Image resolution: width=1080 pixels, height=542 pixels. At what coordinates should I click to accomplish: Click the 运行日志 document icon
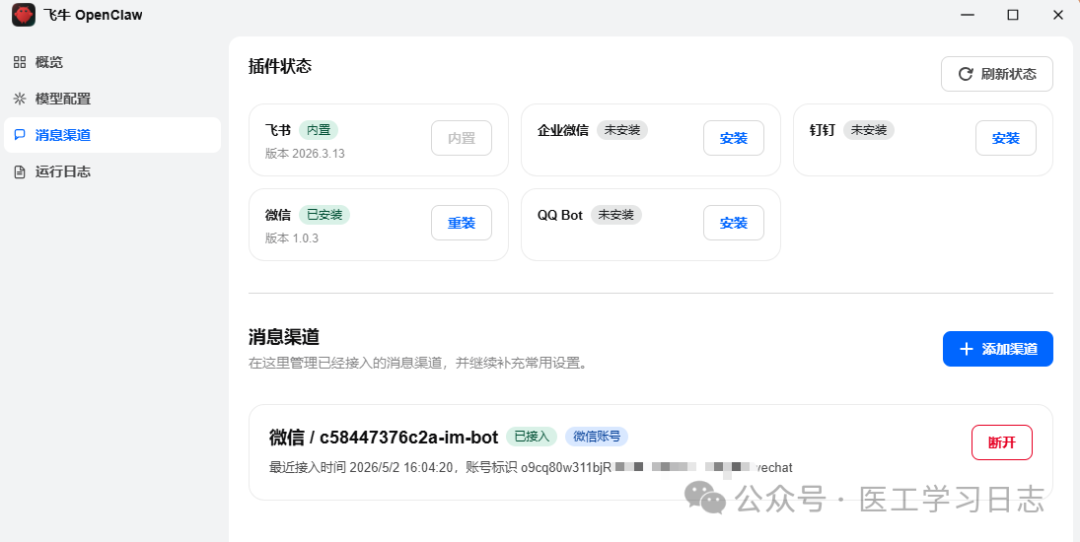(20, 171)
